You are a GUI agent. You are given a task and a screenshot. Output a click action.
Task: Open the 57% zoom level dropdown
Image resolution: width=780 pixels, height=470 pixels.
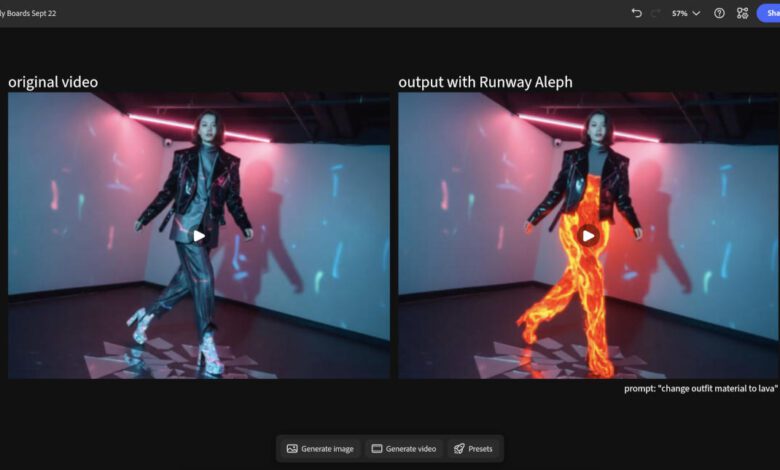(x=685, y=13)
